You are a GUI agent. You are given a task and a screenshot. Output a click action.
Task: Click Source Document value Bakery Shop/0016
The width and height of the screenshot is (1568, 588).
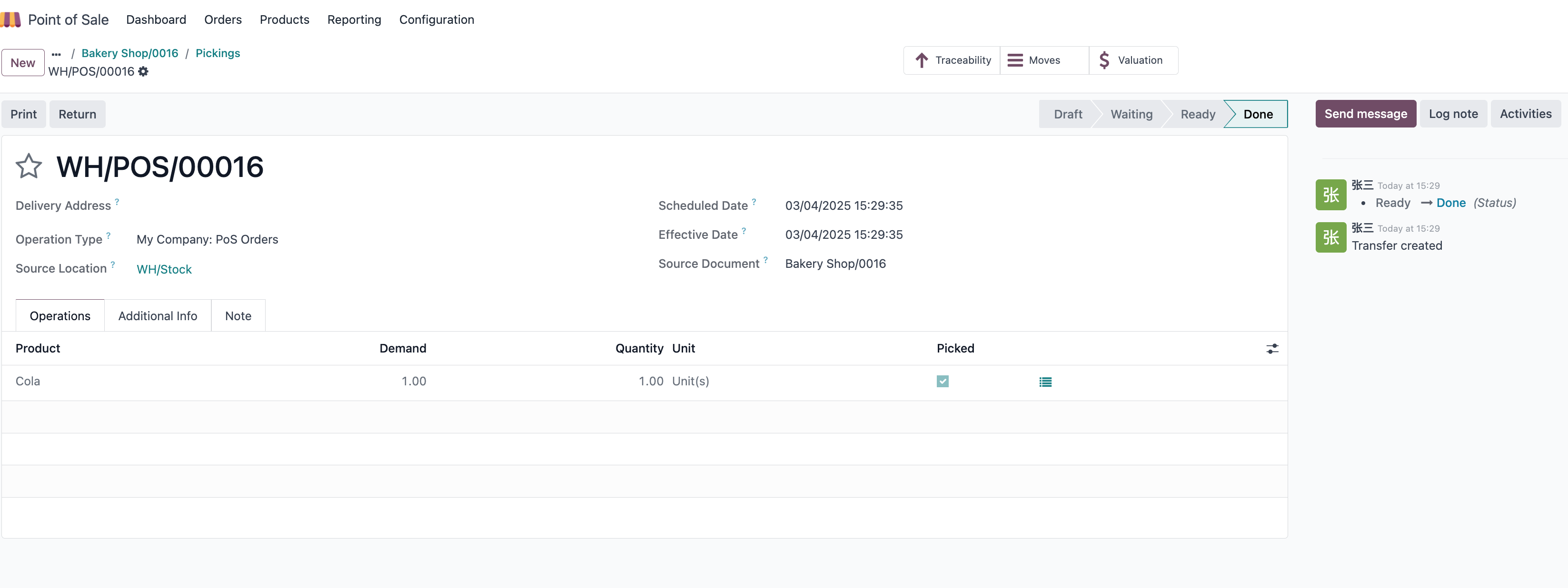click(835, 264)
